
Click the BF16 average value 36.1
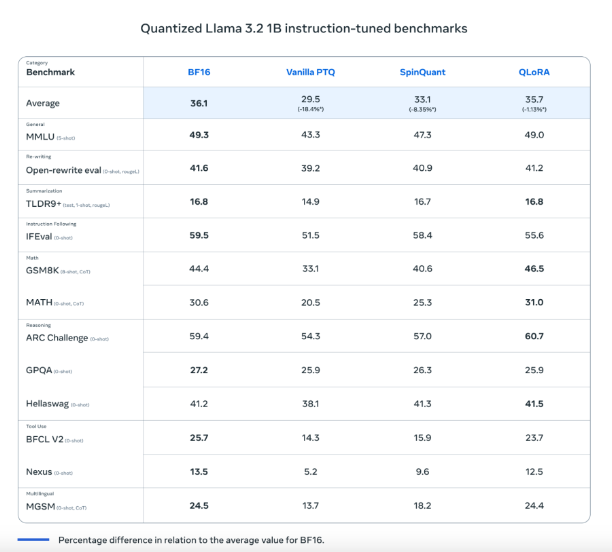(x=198, y=103)
